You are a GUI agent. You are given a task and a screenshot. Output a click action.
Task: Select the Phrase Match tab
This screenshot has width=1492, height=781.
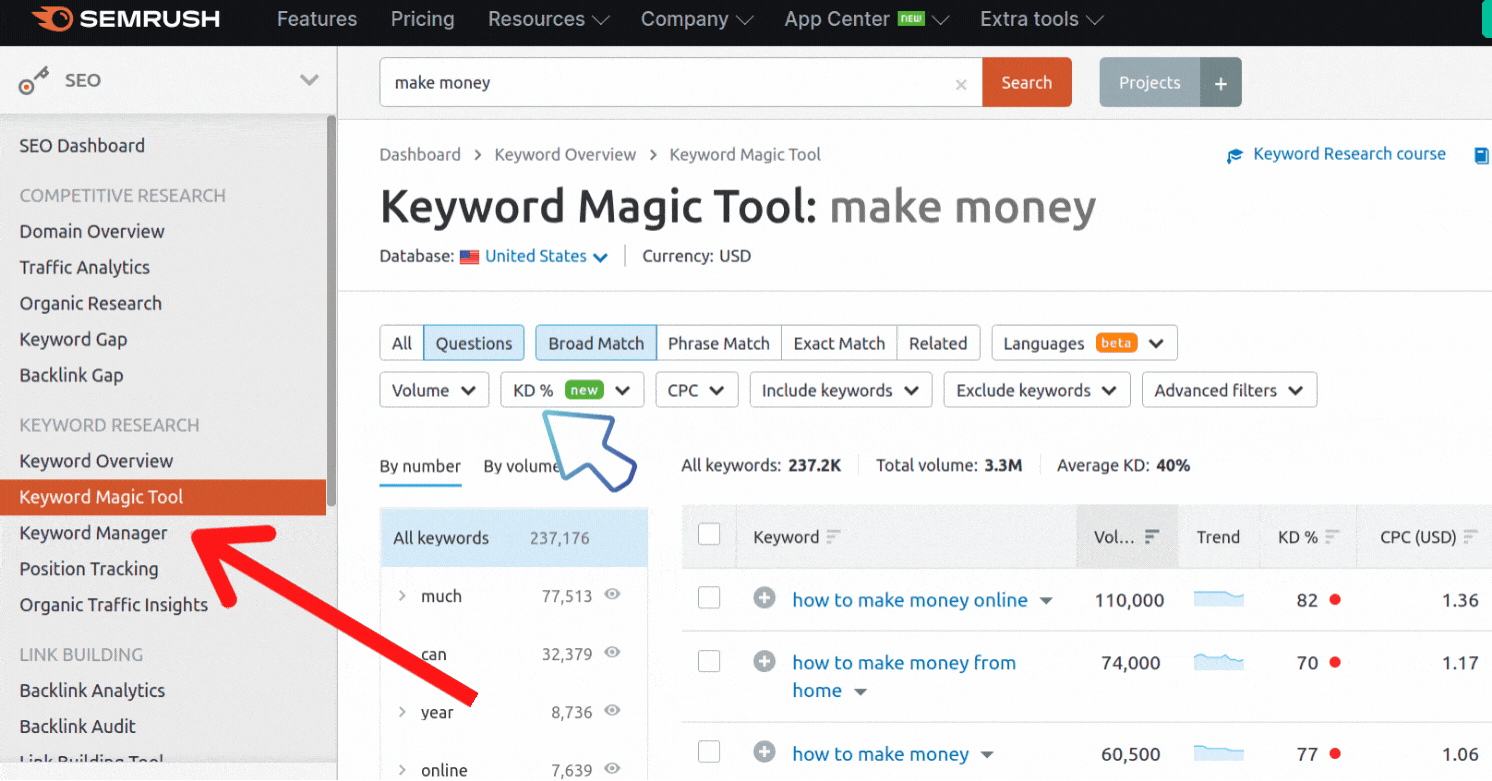point(719,343)
